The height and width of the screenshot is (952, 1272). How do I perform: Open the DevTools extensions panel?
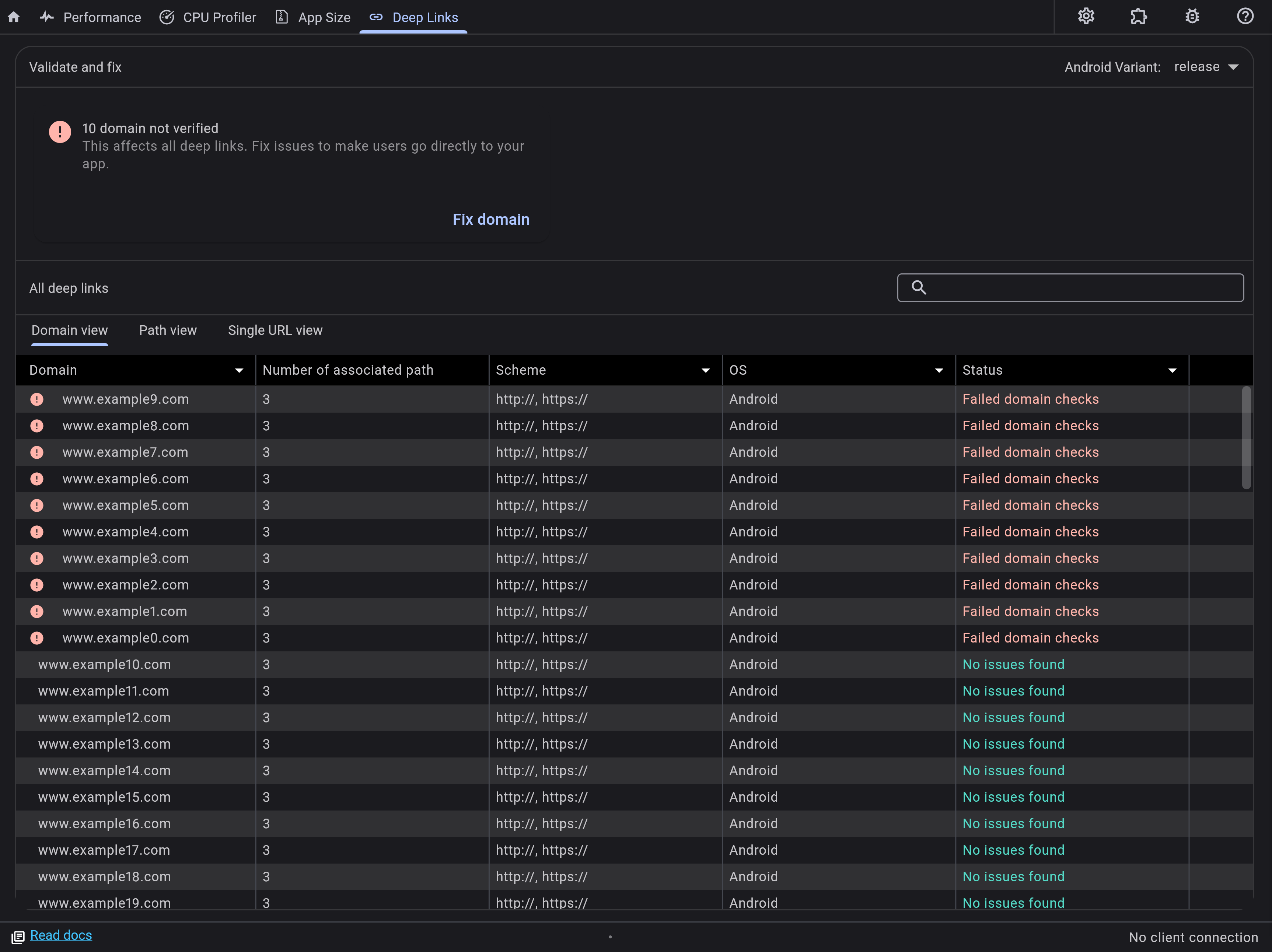[x=1139, y=17]
